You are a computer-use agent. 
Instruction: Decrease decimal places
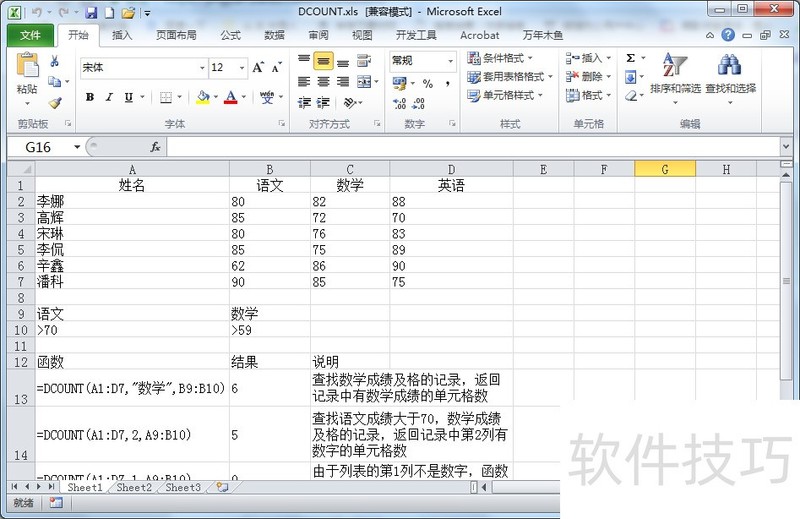tap(419, 104)
